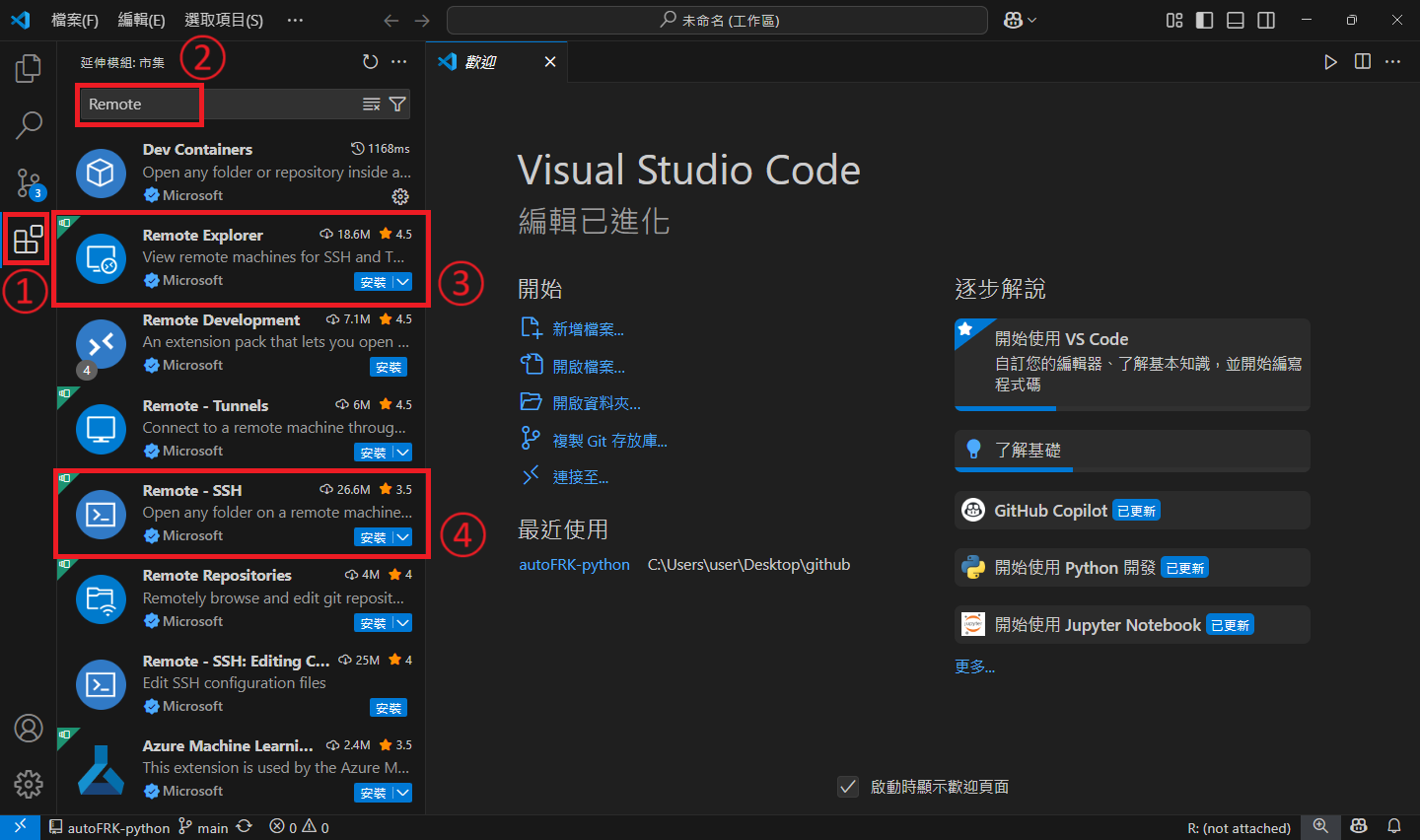Image resolution: width=1420 pixels, height=840 pixels.
Task: Open Get Started with VS Code walkthrough
Action: coord(1132,364)
